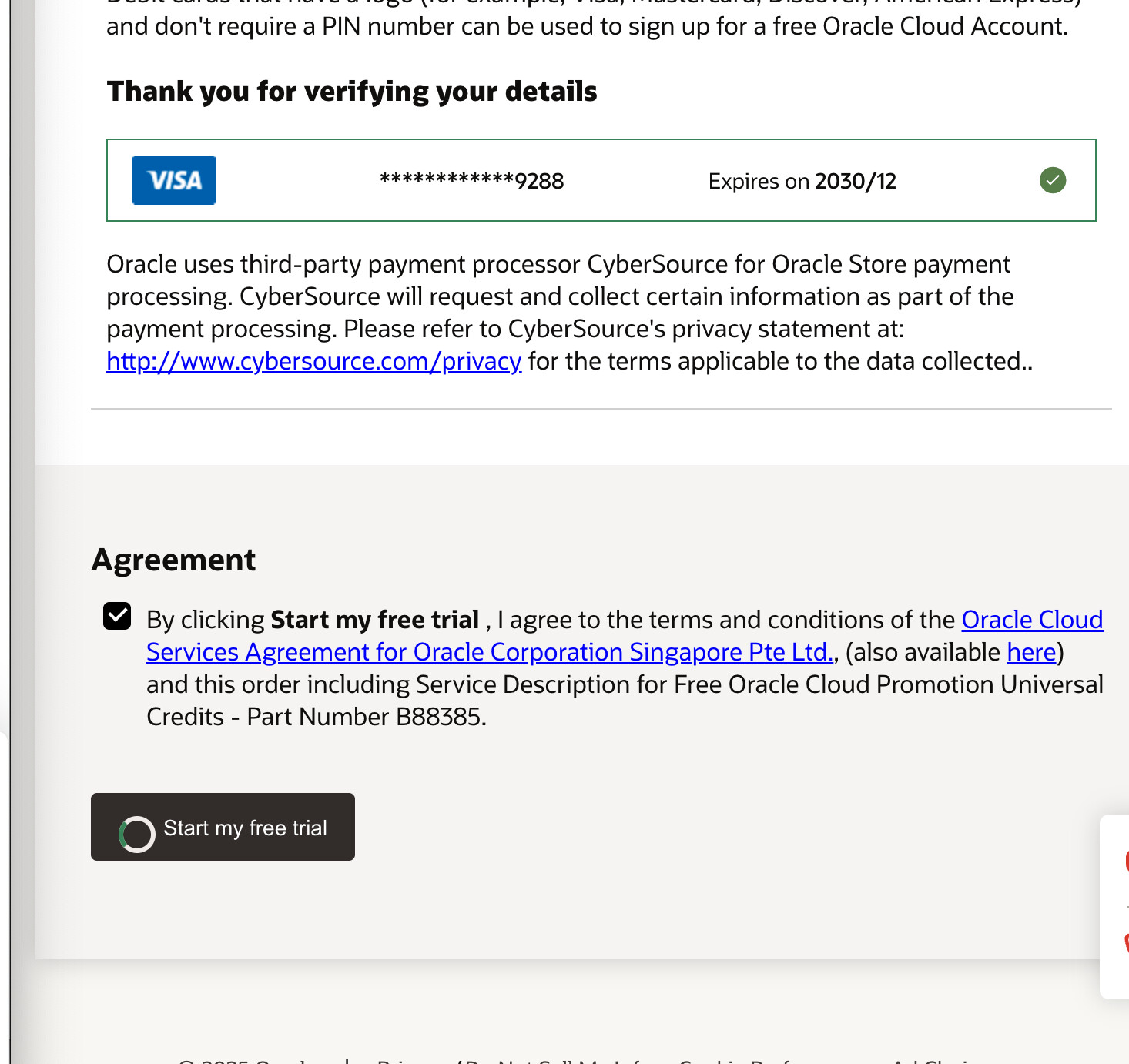Click the Visa card logo
The height and width of the screenshot is (1064, 1129).
tap(174, 180)
